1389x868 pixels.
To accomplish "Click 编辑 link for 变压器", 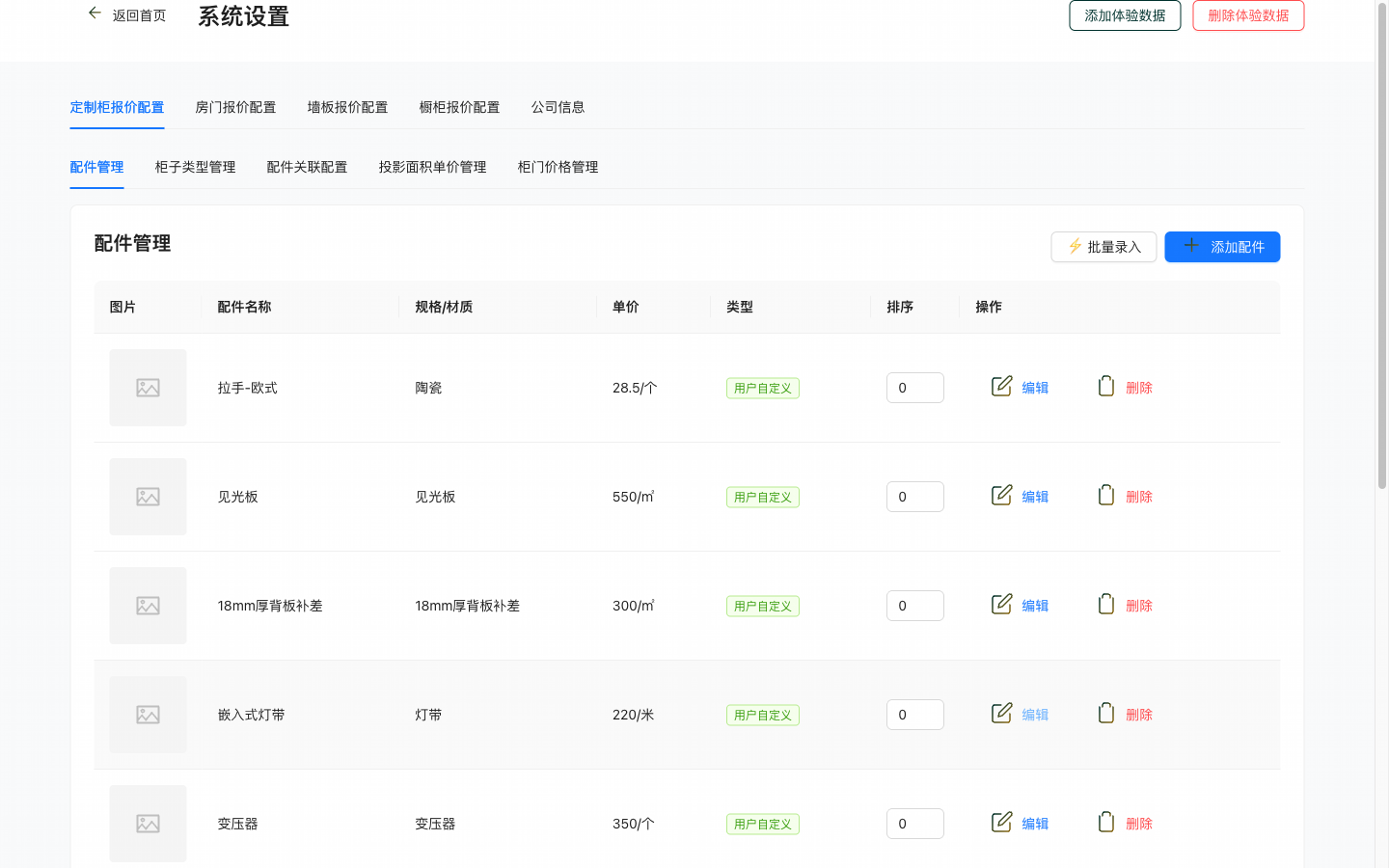I will 1035,824.
